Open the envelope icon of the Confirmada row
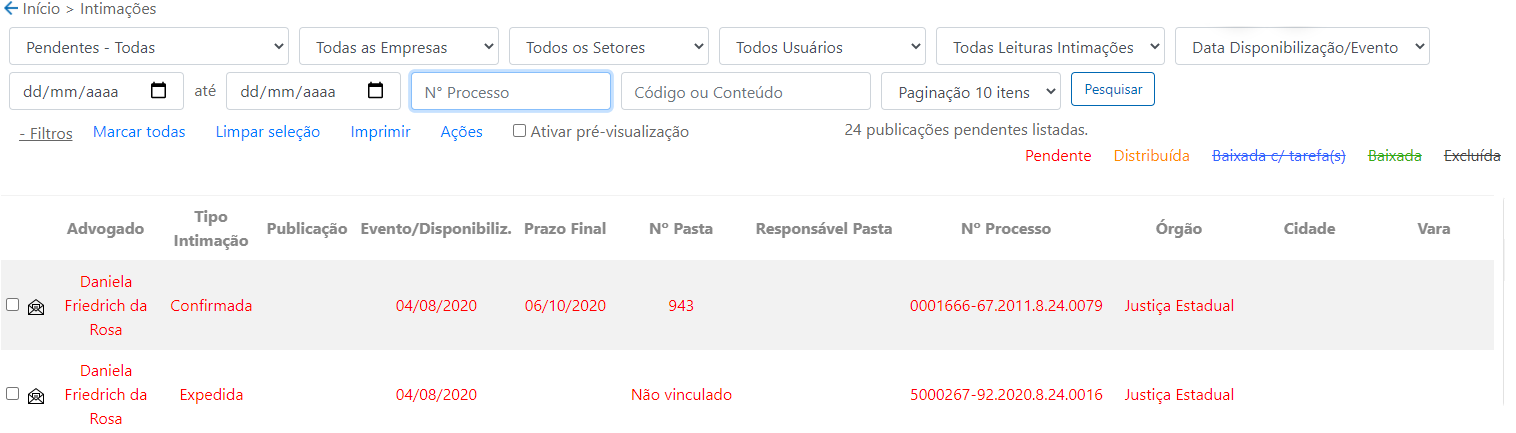Screen dimensions: 1516x433 click(36, 307)
